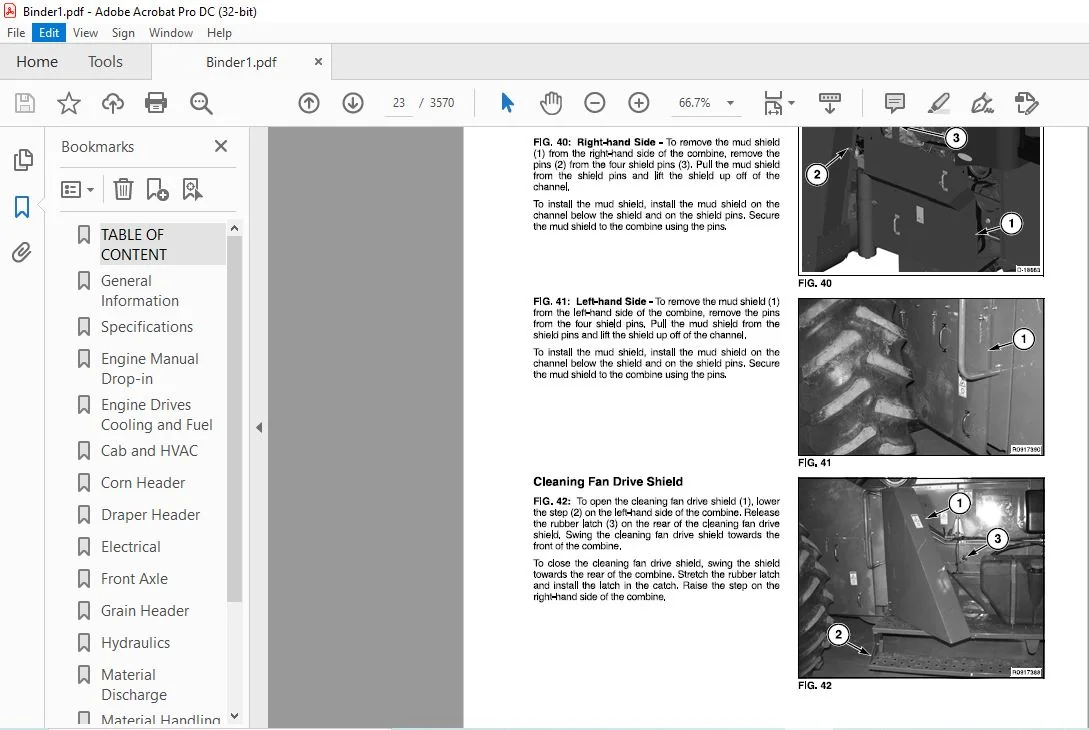
Task: Open the zoom level 66.7% dropdown
Action: click(x=730, y=103)
